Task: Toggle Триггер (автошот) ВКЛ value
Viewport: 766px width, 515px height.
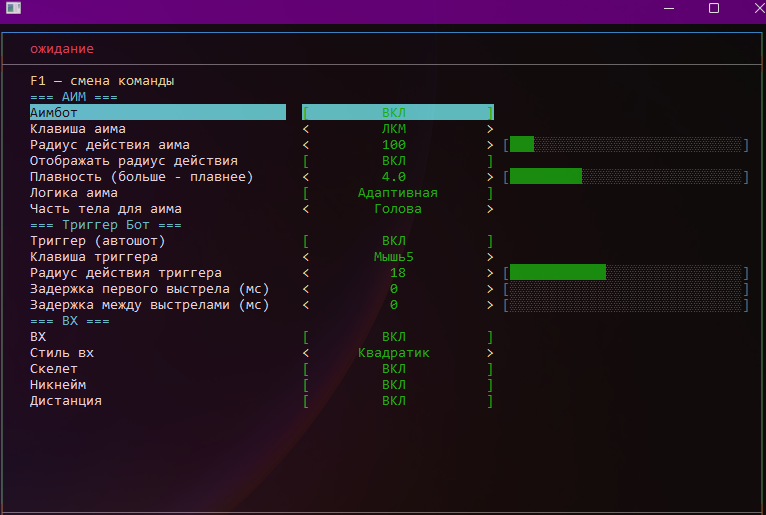Action: [398, 241]
